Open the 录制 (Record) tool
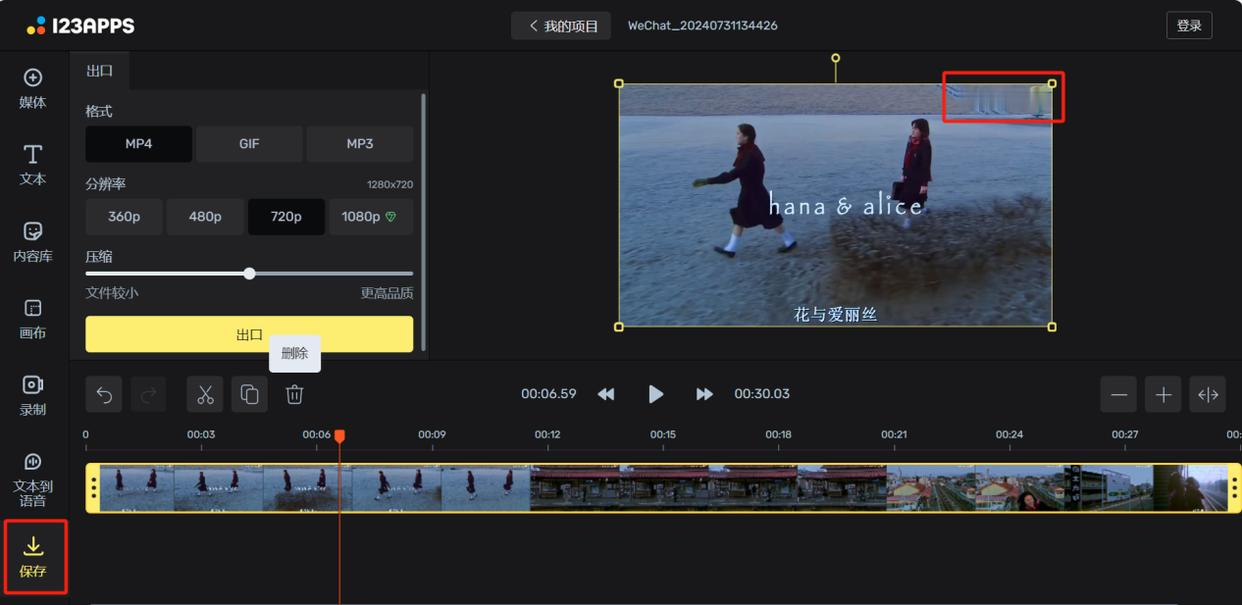Screen dimensions: 1242x605 pyautogui.click(x=33, y=395)
